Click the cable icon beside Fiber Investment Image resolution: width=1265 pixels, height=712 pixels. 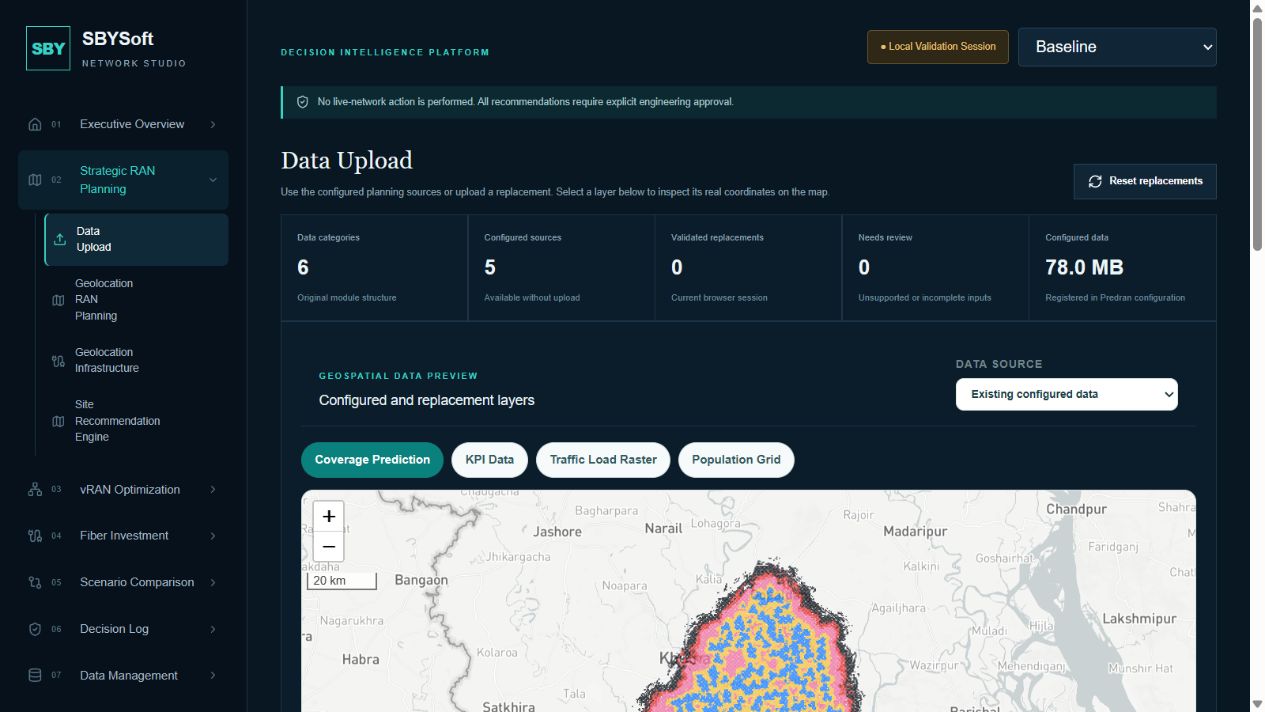tap(35, 536)
